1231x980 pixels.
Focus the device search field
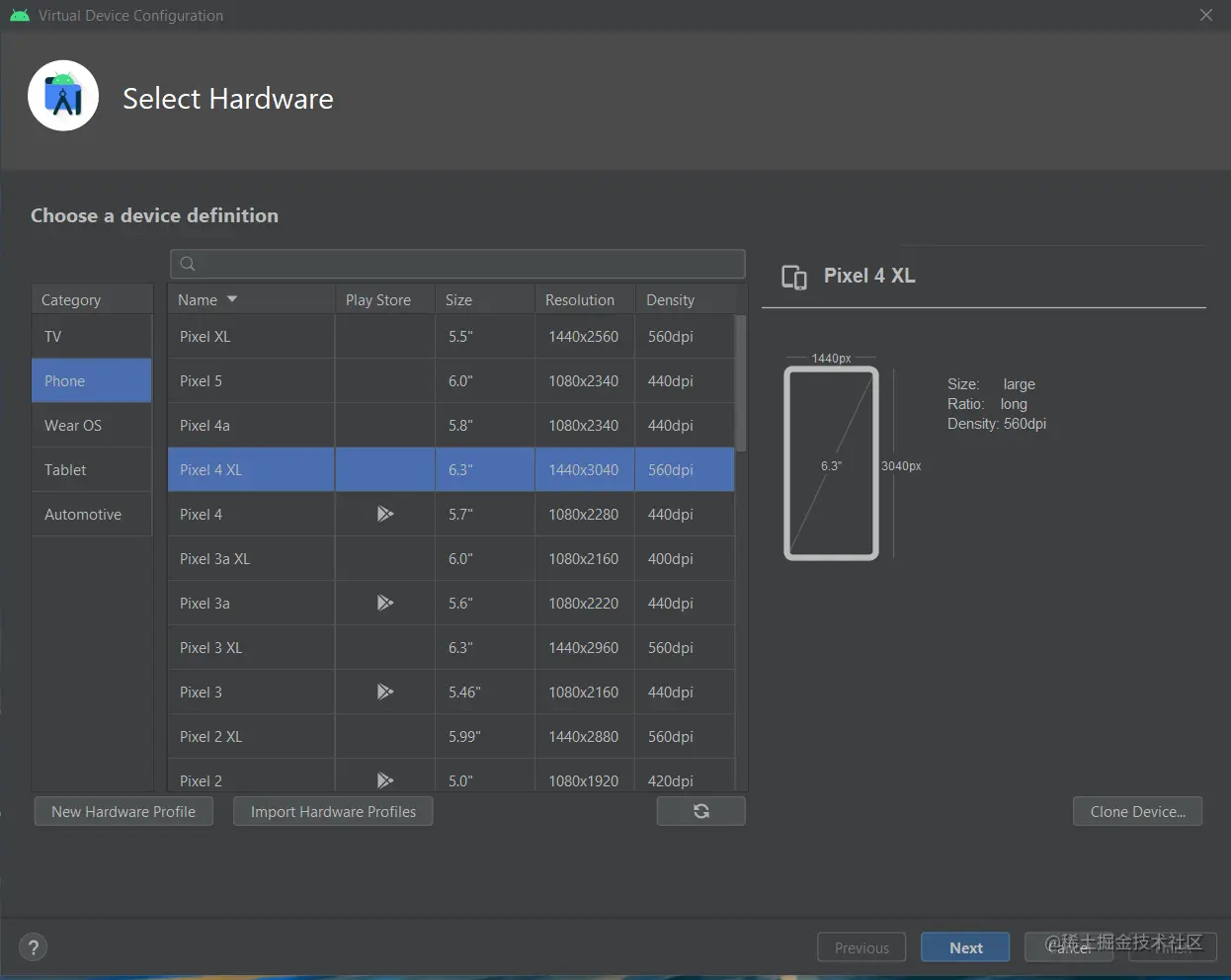click(457, 264)
